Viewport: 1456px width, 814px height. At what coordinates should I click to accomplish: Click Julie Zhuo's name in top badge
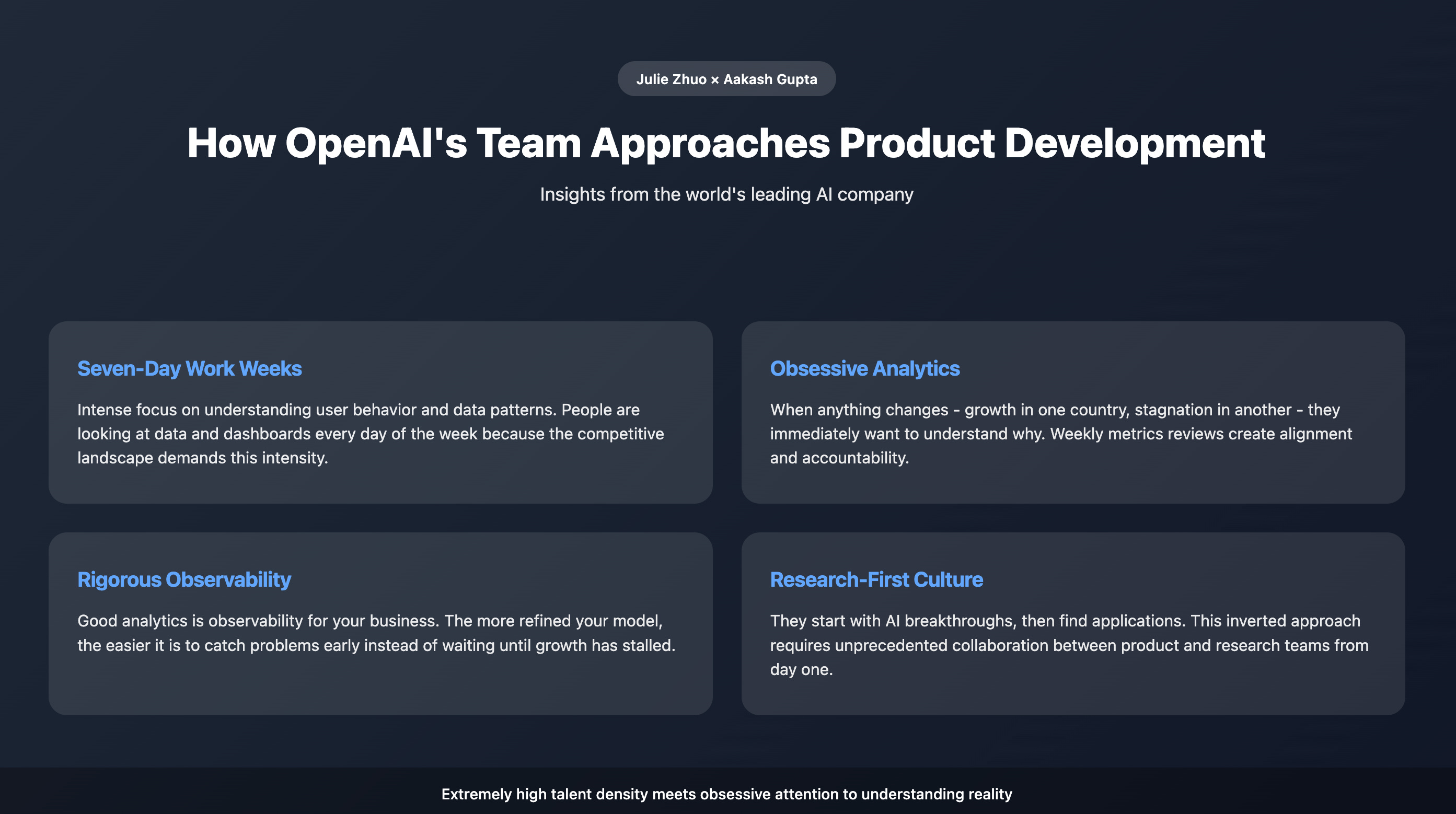tap(671, 79)
